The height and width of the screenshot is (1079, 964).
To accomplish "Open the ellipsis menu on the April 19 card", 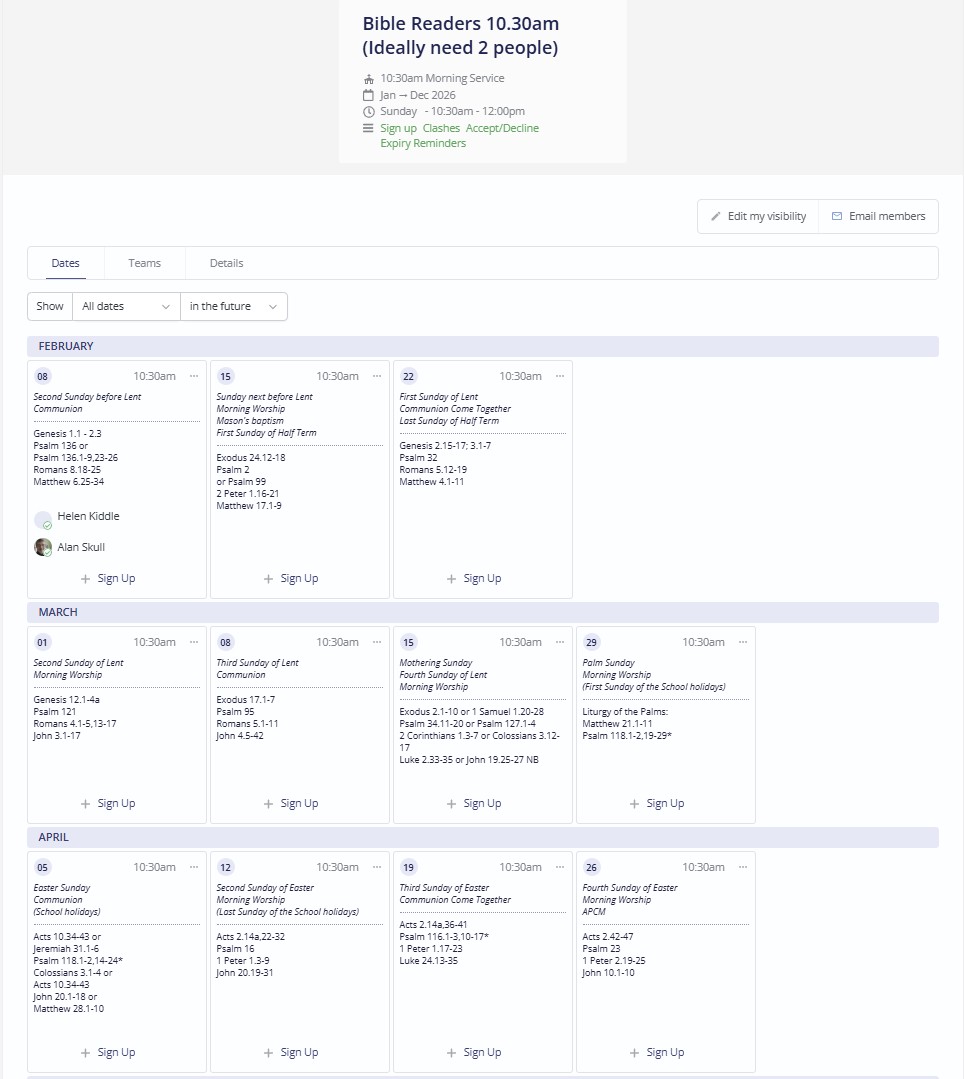I will point(559,866).
